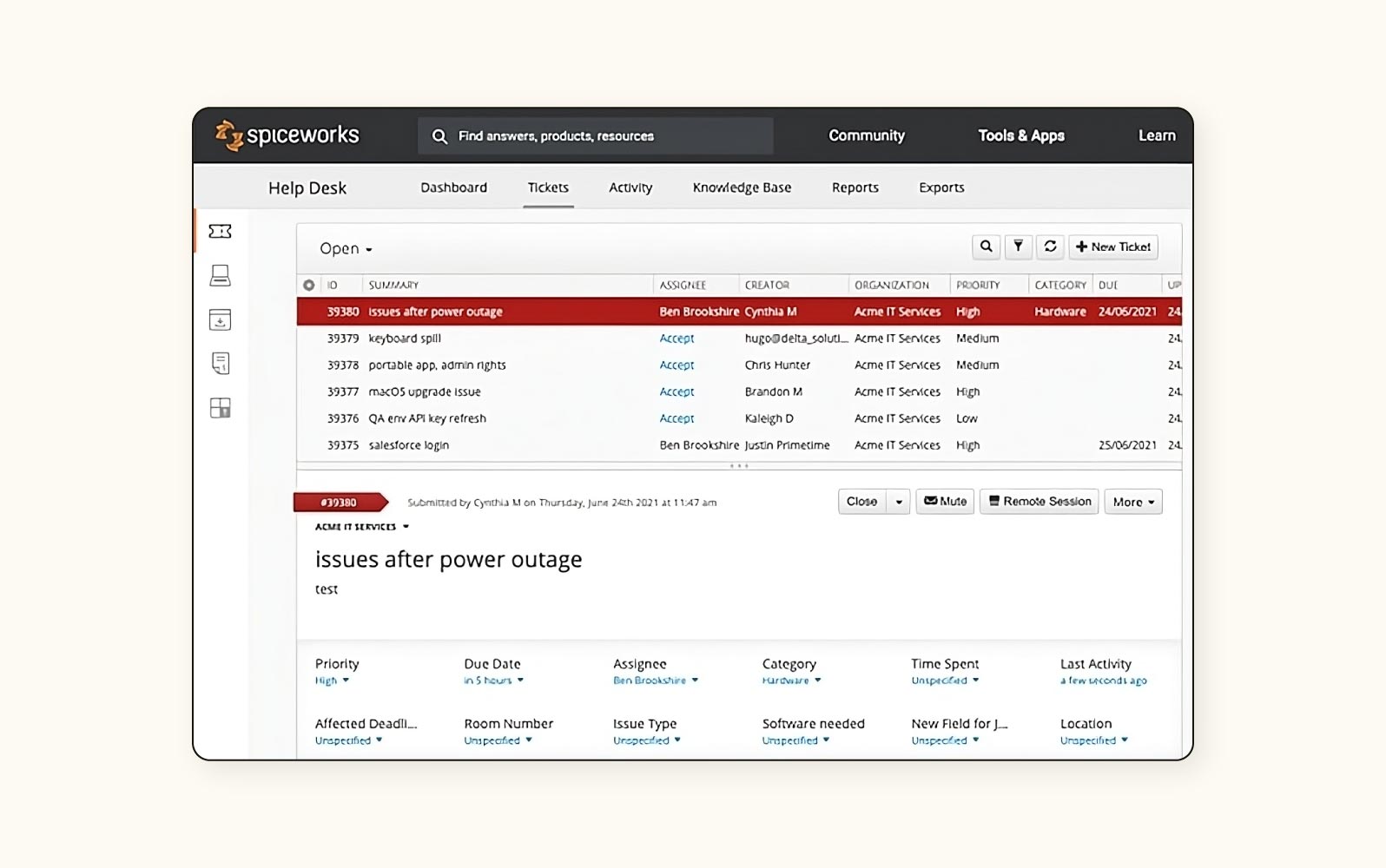Change assignee Ben Brookshire dropdown
This screenshot has width=1386, height=868.
tap(656, 681)
